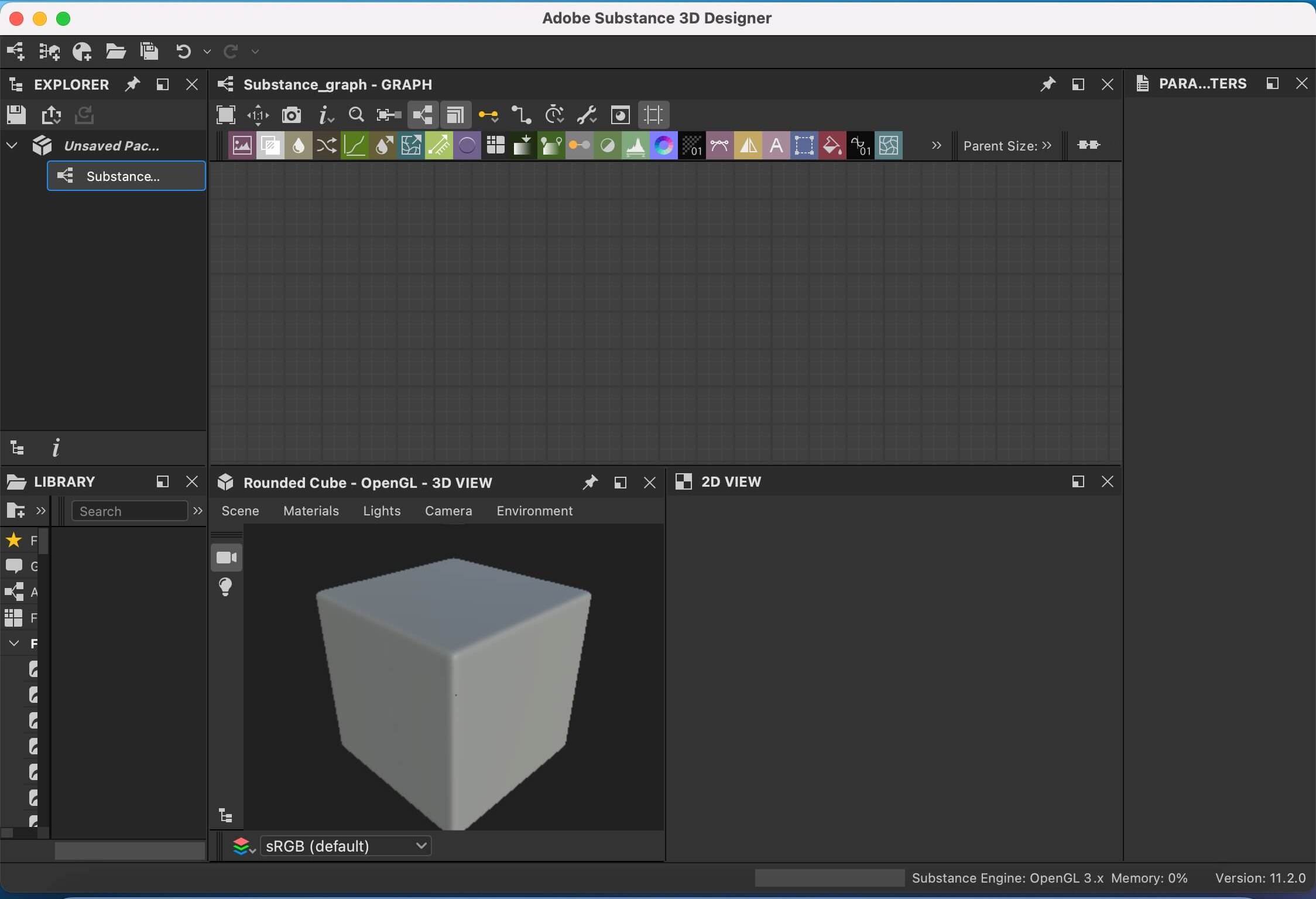Open the redo history dropdown arrow
1316x899 pixels.
(x=255, y=52)
